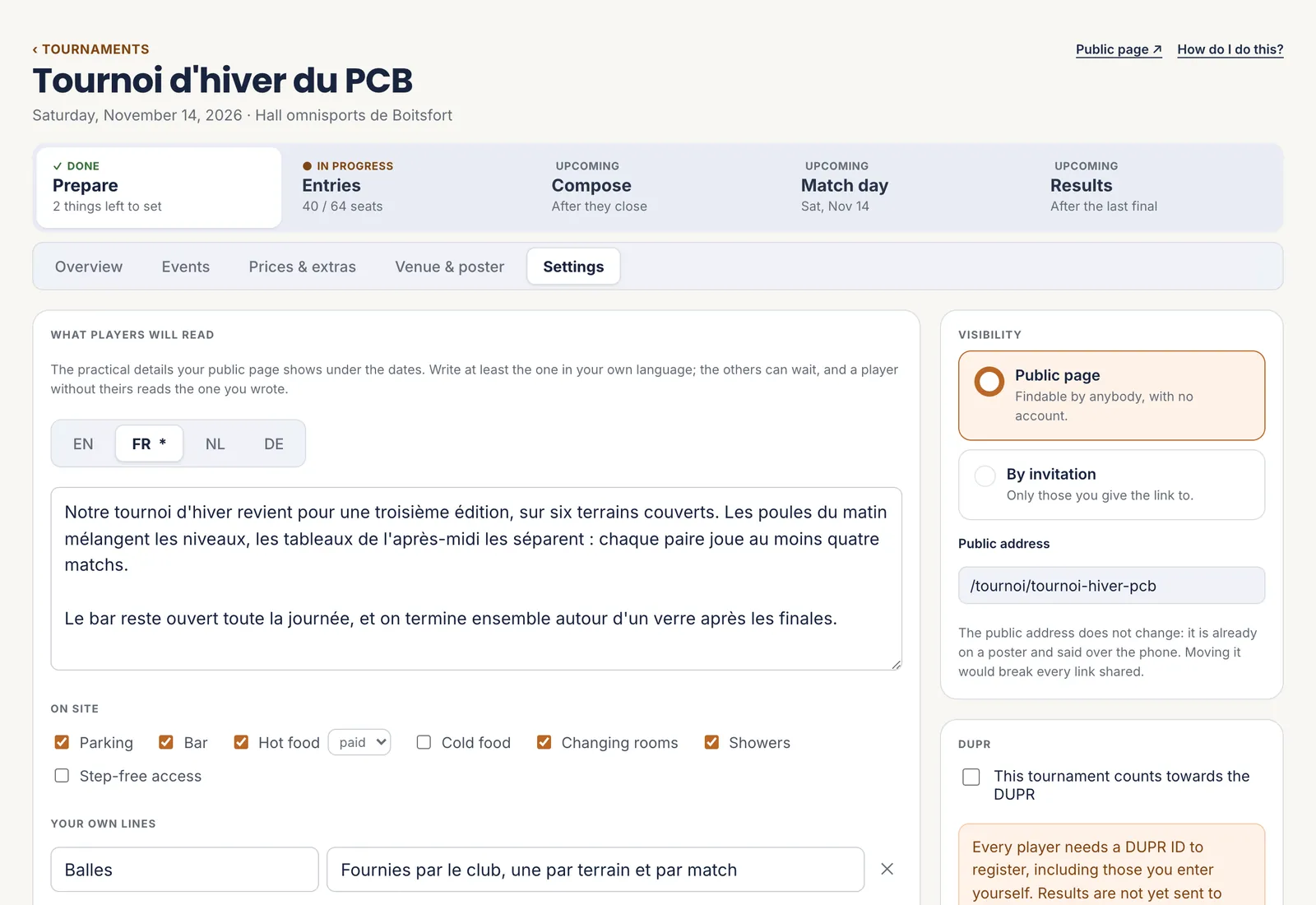Click the Public address field
The width and height of the screenshot is (1316, 905).
pyautogui.click(x=1112, y=586)
